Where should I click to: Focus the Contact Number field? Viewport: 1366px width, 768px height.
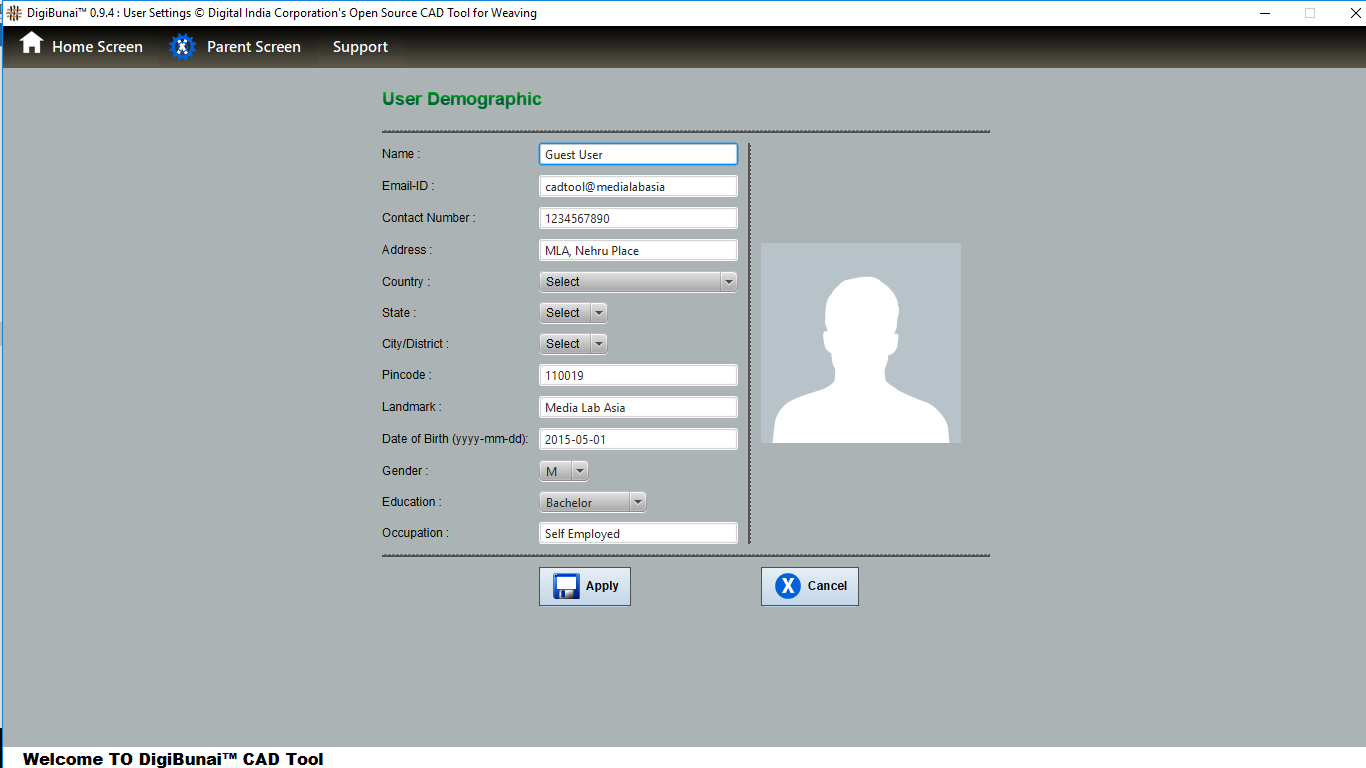[638, 219]
